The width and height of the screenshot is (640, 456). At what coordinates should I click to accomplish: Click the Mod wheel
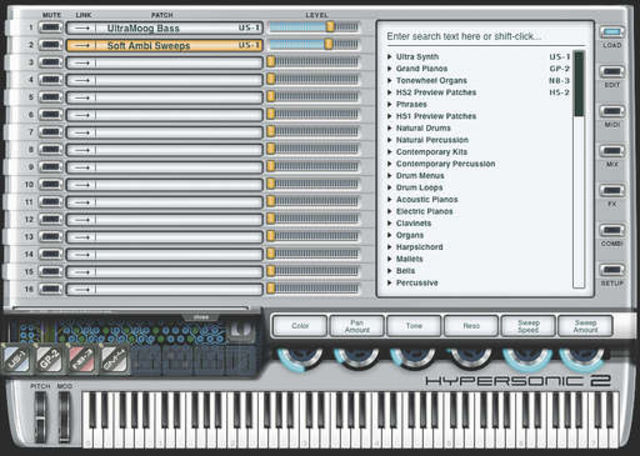pyautogui.click(x=64, y=418)
